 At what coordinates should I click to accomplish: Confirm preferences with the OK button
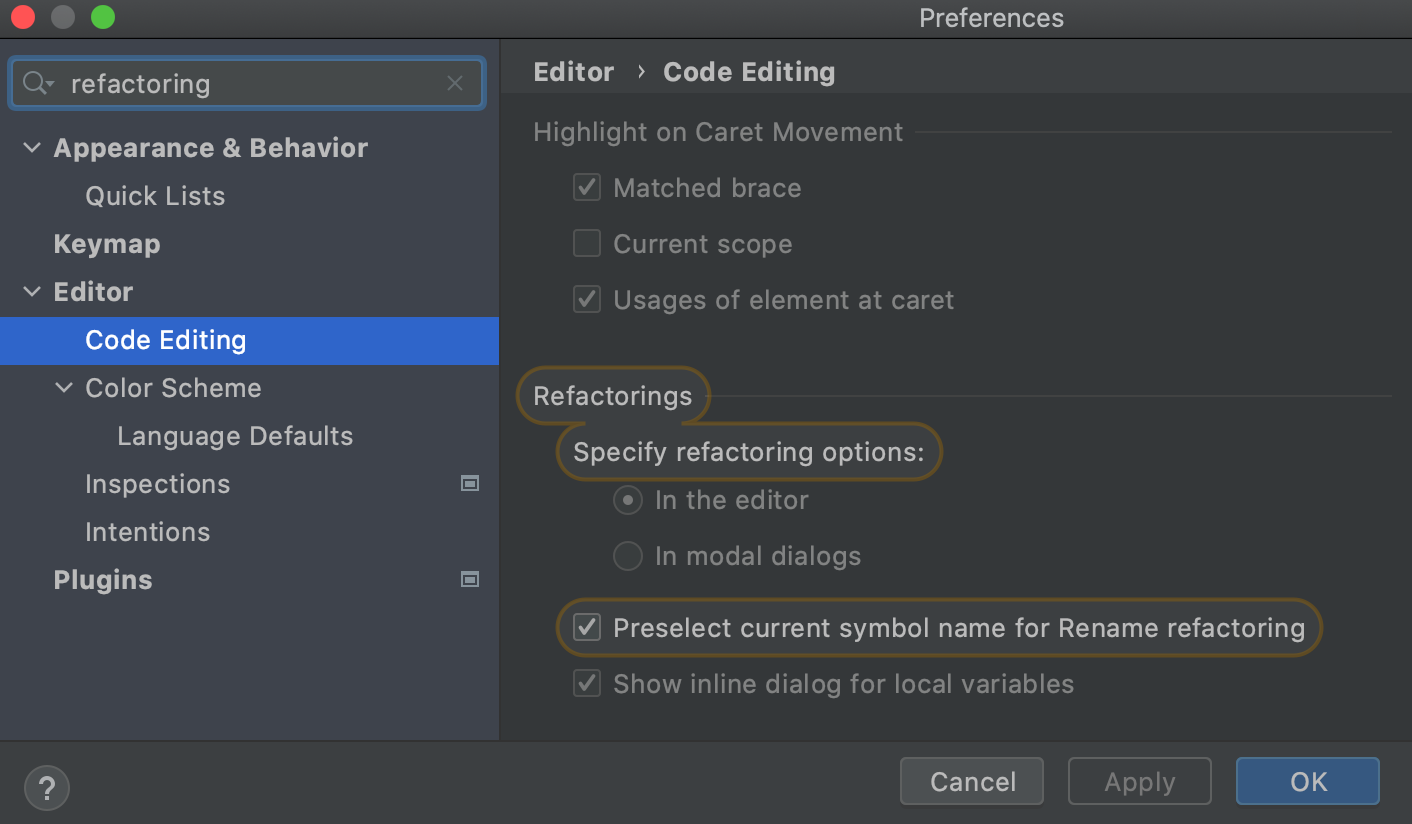pos(1307,781)
